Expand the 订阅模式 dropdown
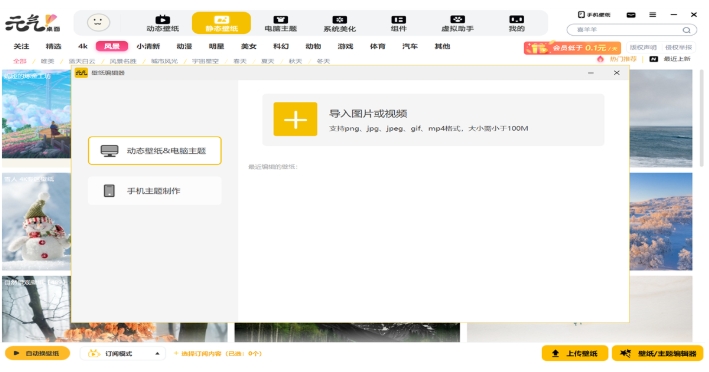The height and width of the screenshot is (372, 709). click(x=123, y=353)
